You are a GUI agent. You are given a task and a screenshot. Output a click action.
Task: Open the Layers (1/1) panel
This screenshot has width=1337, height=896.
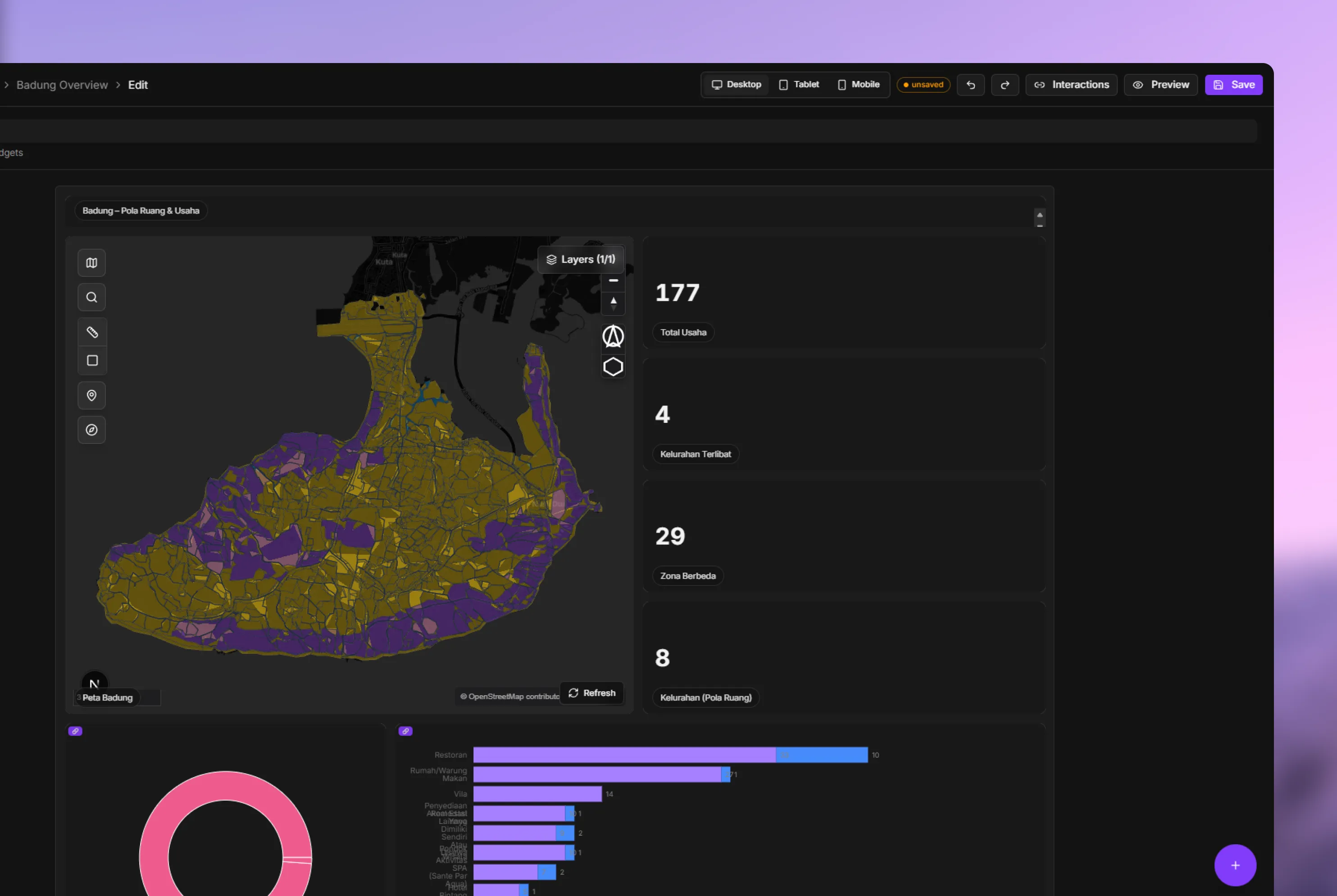(581, 259)
